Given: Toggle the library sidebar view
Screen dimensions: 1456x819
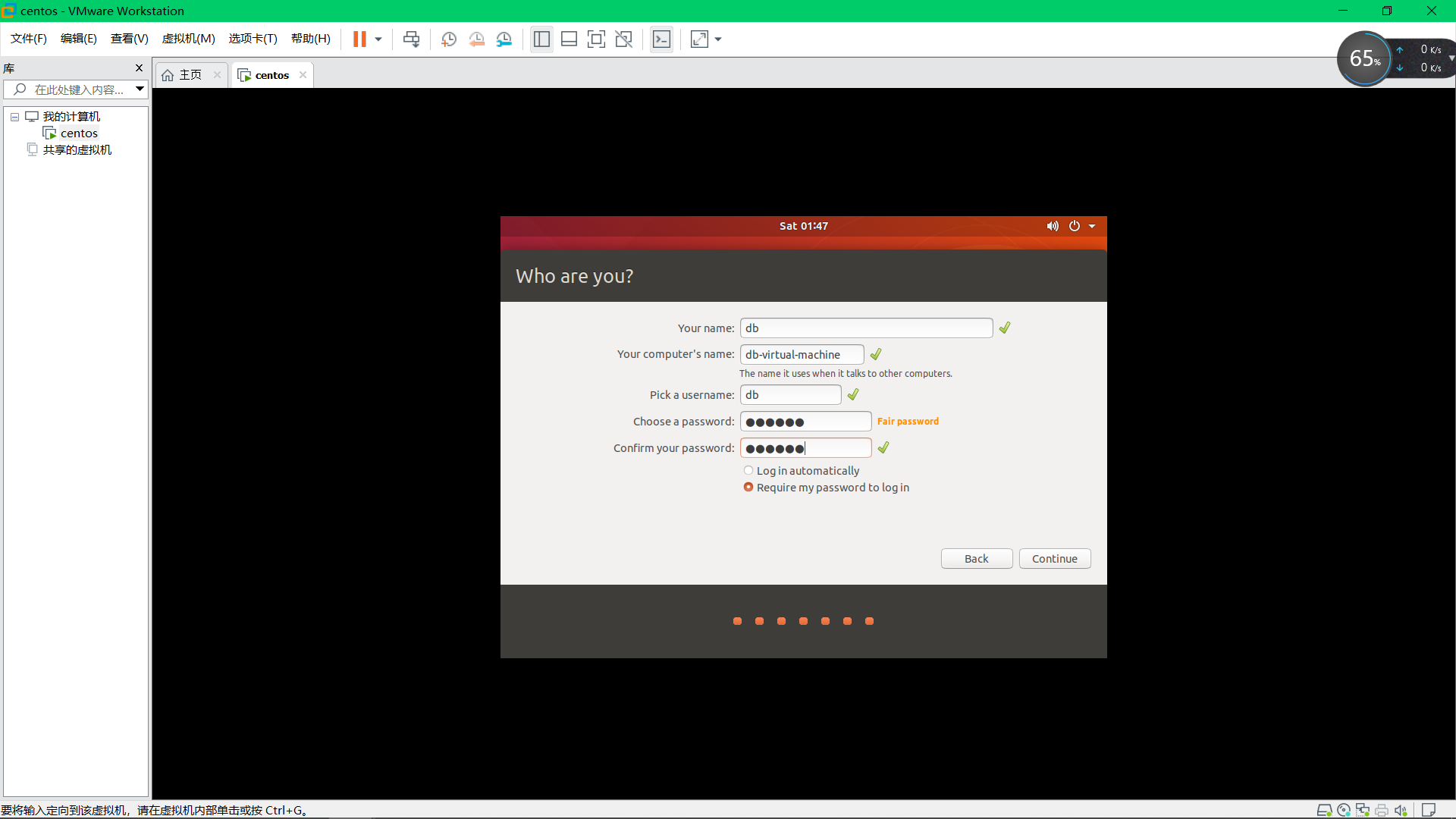Looking at the screenshot, I should [x=541, y=39].
